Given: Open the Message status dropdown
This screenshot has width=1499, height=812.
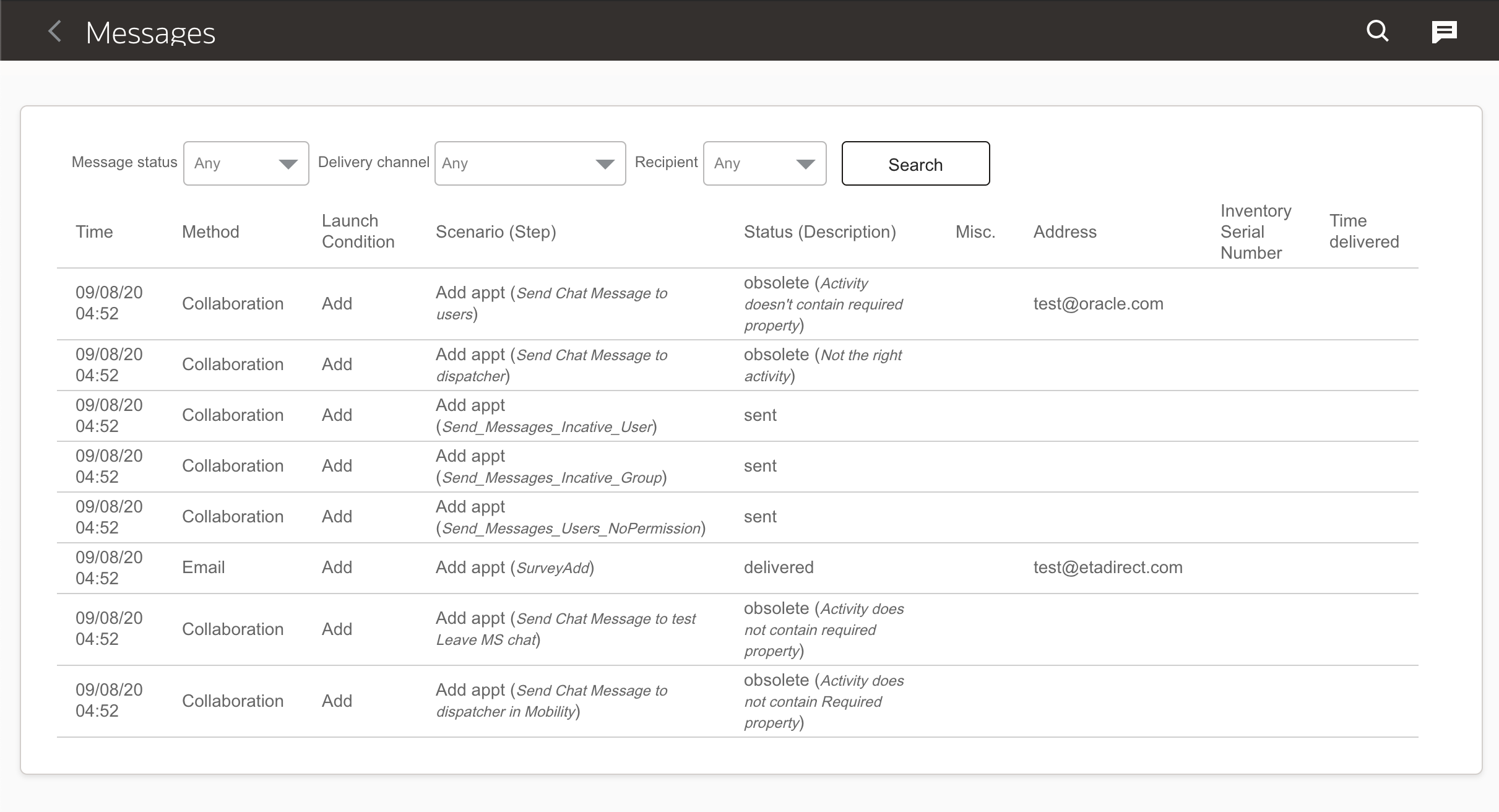Looking at the screenshot, I should point(246,163).
